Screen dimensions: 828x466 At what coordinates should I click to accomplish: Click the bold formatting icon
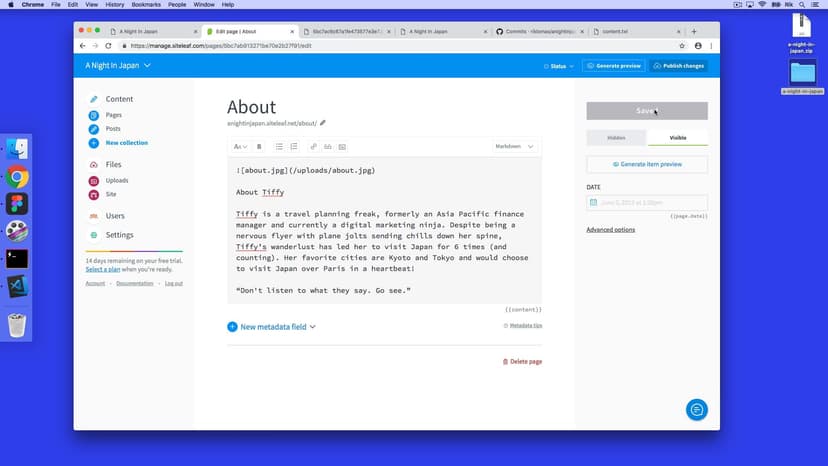pos(259,146)
